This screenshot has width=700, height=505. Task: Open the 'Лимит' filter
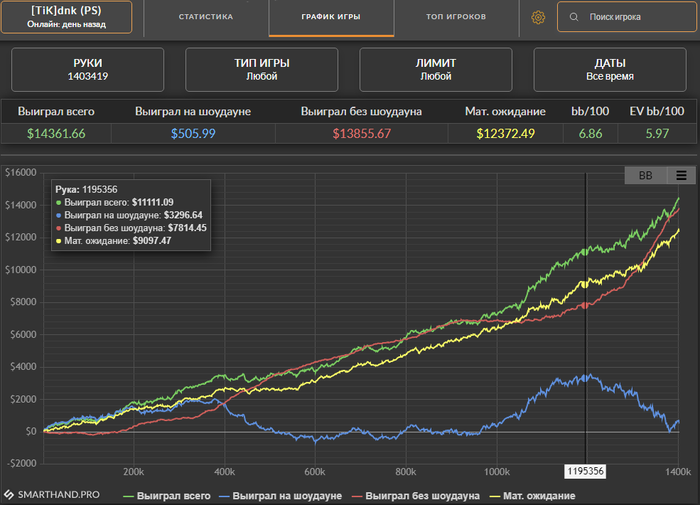(x=436, y=70)
